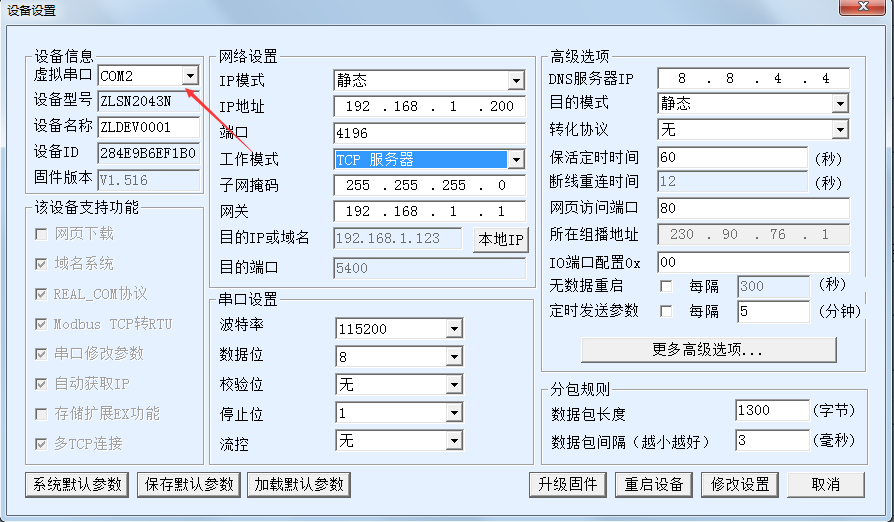Expand the 流控 dropdown
The width and height of the screenshot is (894, 522).
click(x=454, y=441)
